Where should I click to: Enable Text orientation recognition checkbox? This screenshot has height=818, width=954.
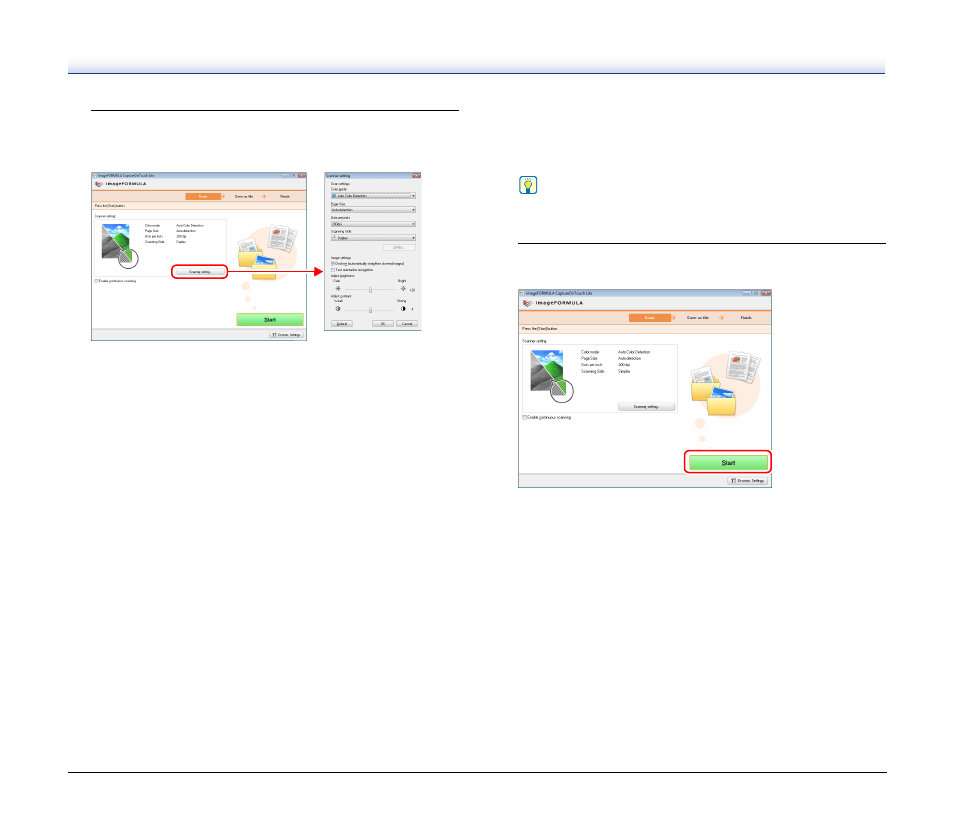tap(333, 270)
